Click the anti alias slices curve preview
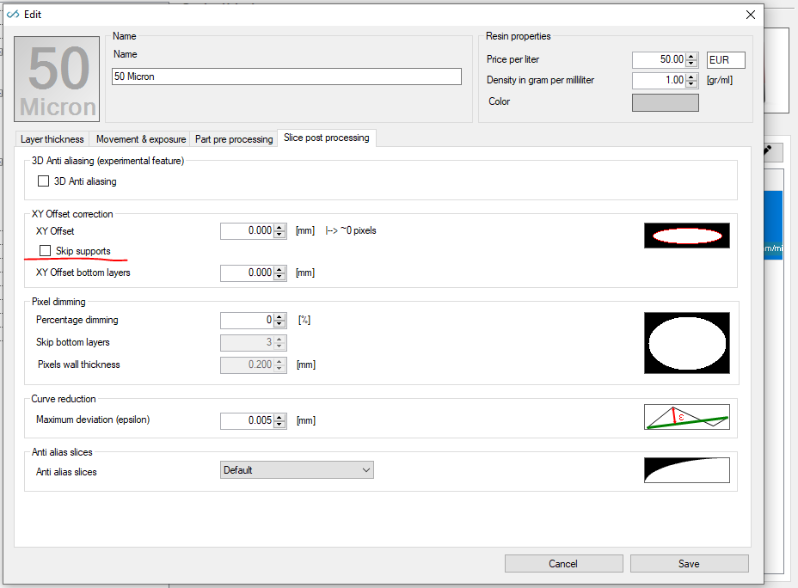This screenshot has height=588, width=798. click(687, 470)
